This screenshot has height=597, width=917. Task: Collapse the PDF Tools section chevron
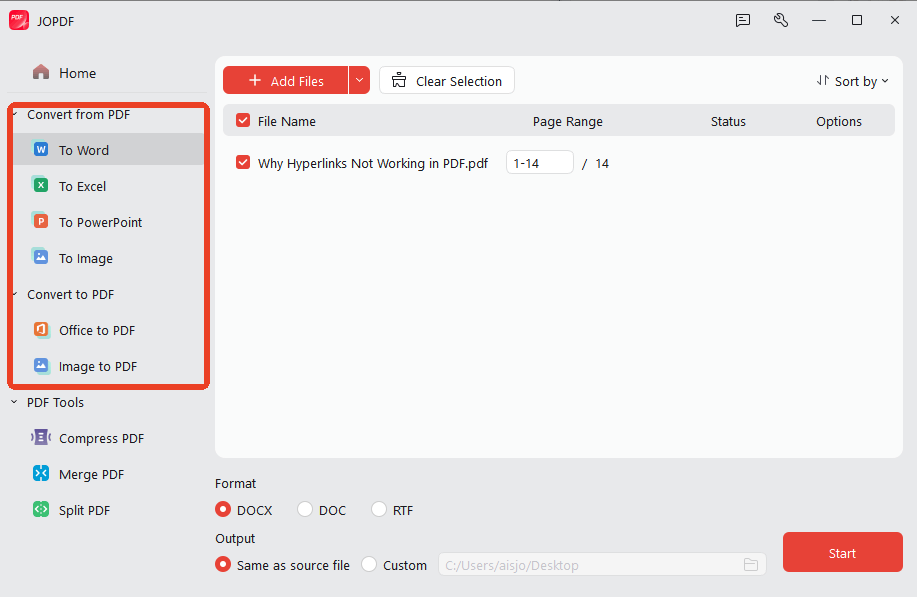14,402
